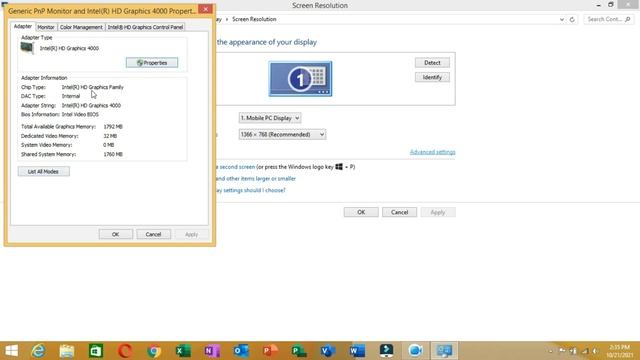Click the adapter Properties button
Screen dimensions: 640x360
click(x=152, y=63)
